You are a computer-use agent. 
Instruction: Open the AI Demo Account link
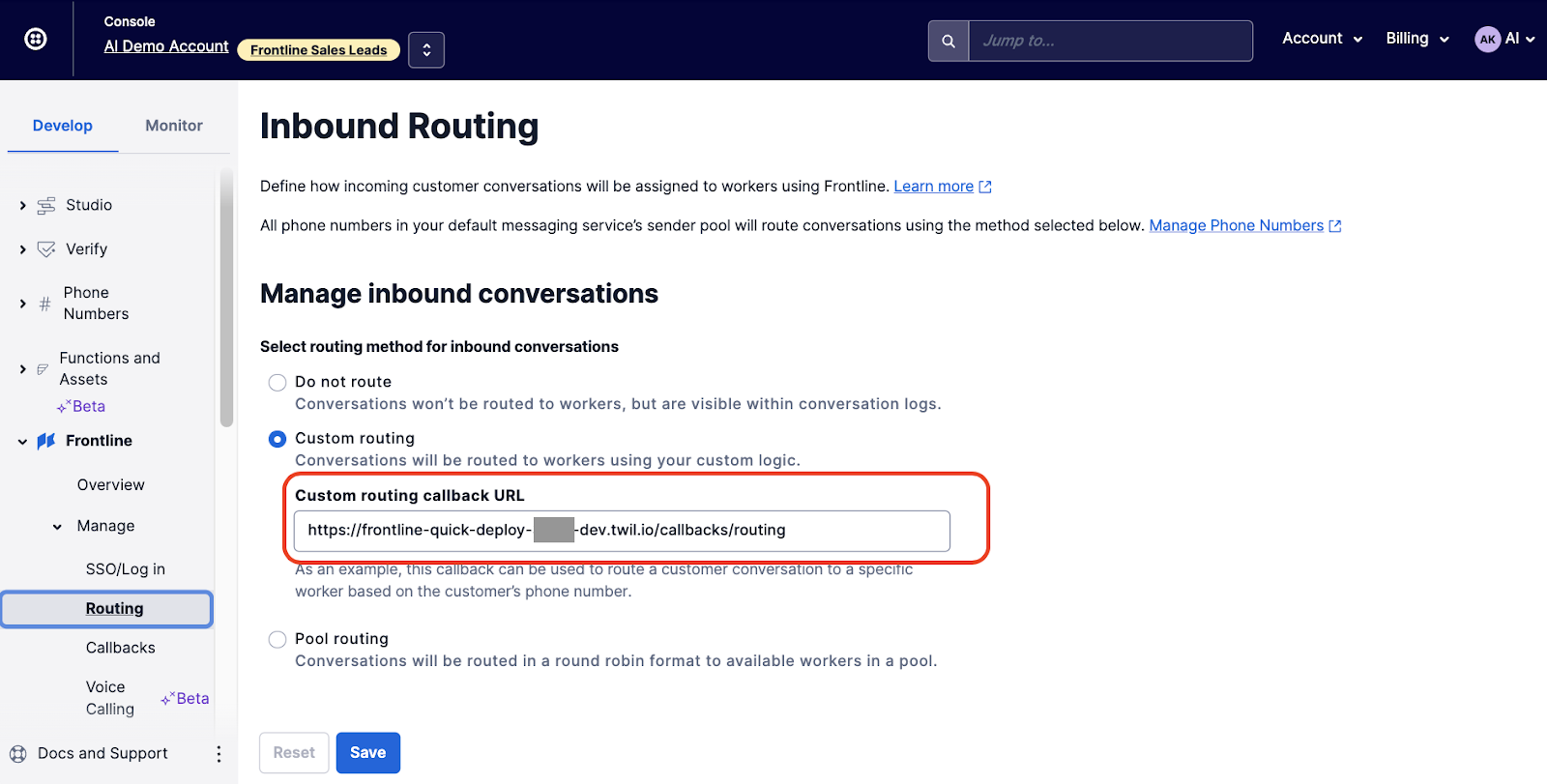(166, 46)
